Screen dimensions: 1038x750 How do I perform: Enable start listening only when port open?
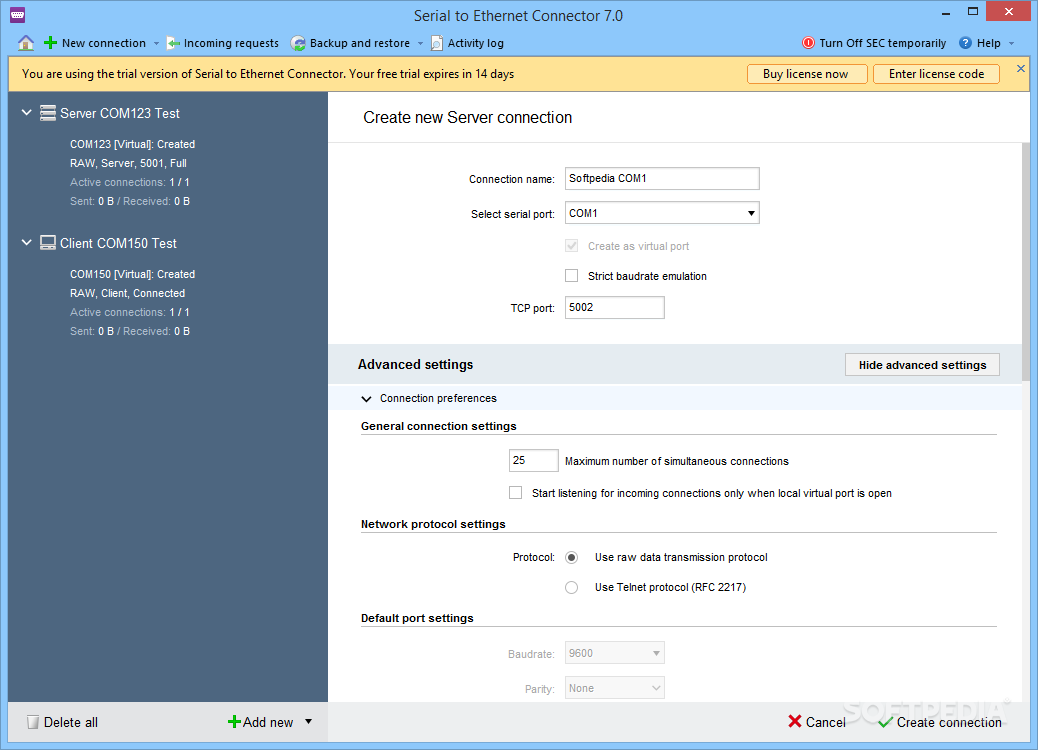[515, 492]
